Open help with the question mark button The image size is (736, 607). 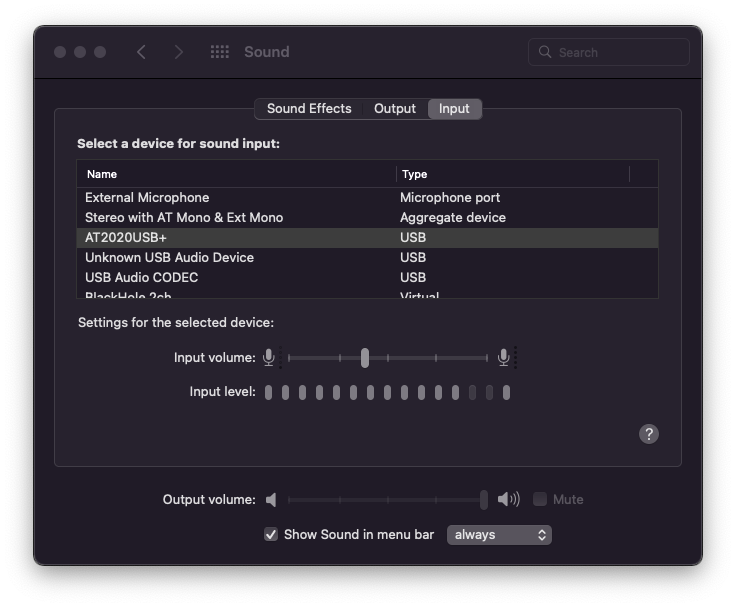point(649,434)
